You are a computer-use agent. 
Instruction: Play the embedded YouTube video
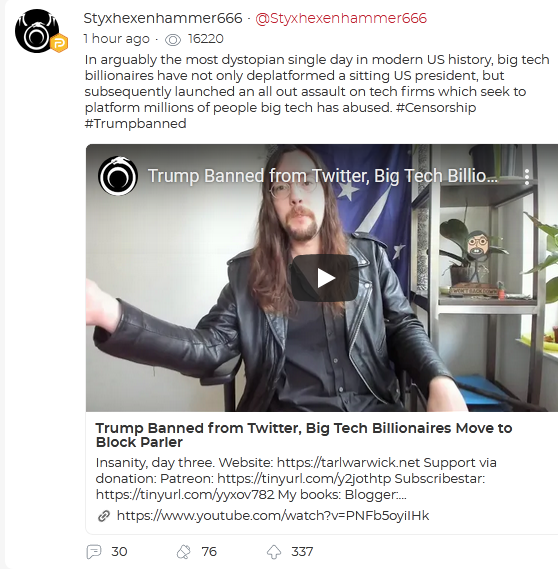click(325, 278)
